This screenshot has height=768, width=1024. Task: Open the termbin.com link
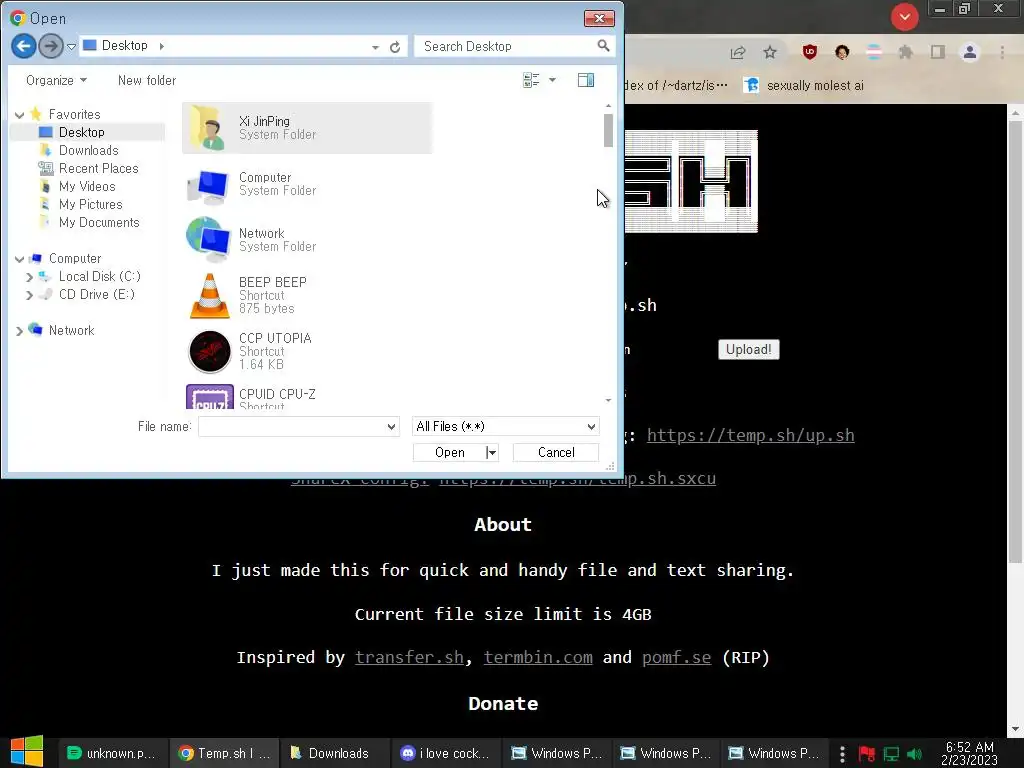[x=538, y=658]
